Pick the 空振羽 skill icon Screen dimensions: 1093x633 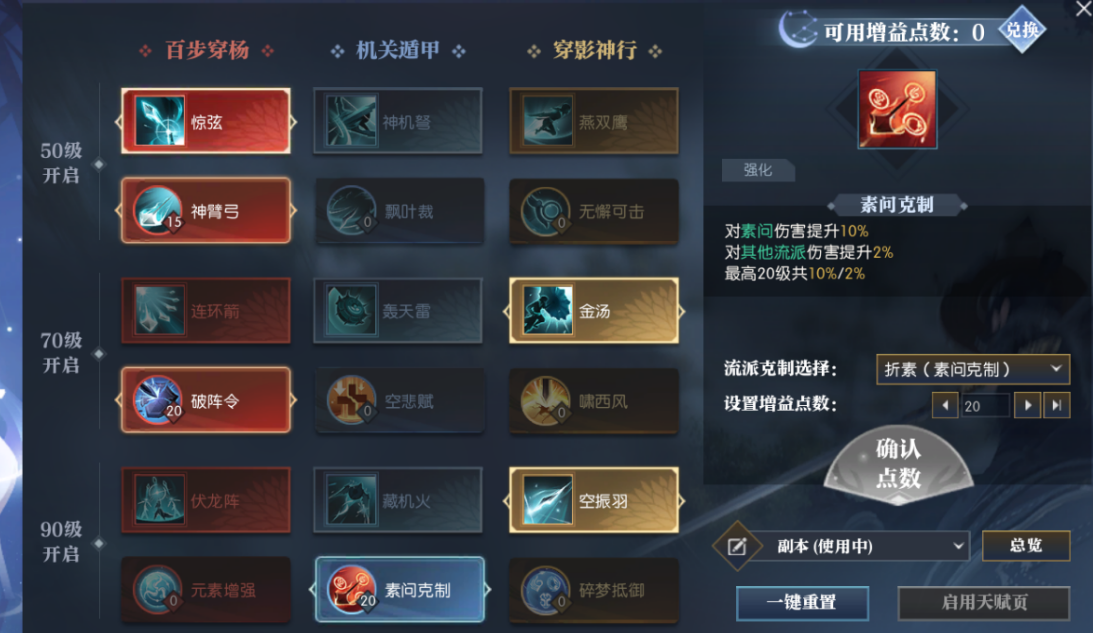coord(547,500)
